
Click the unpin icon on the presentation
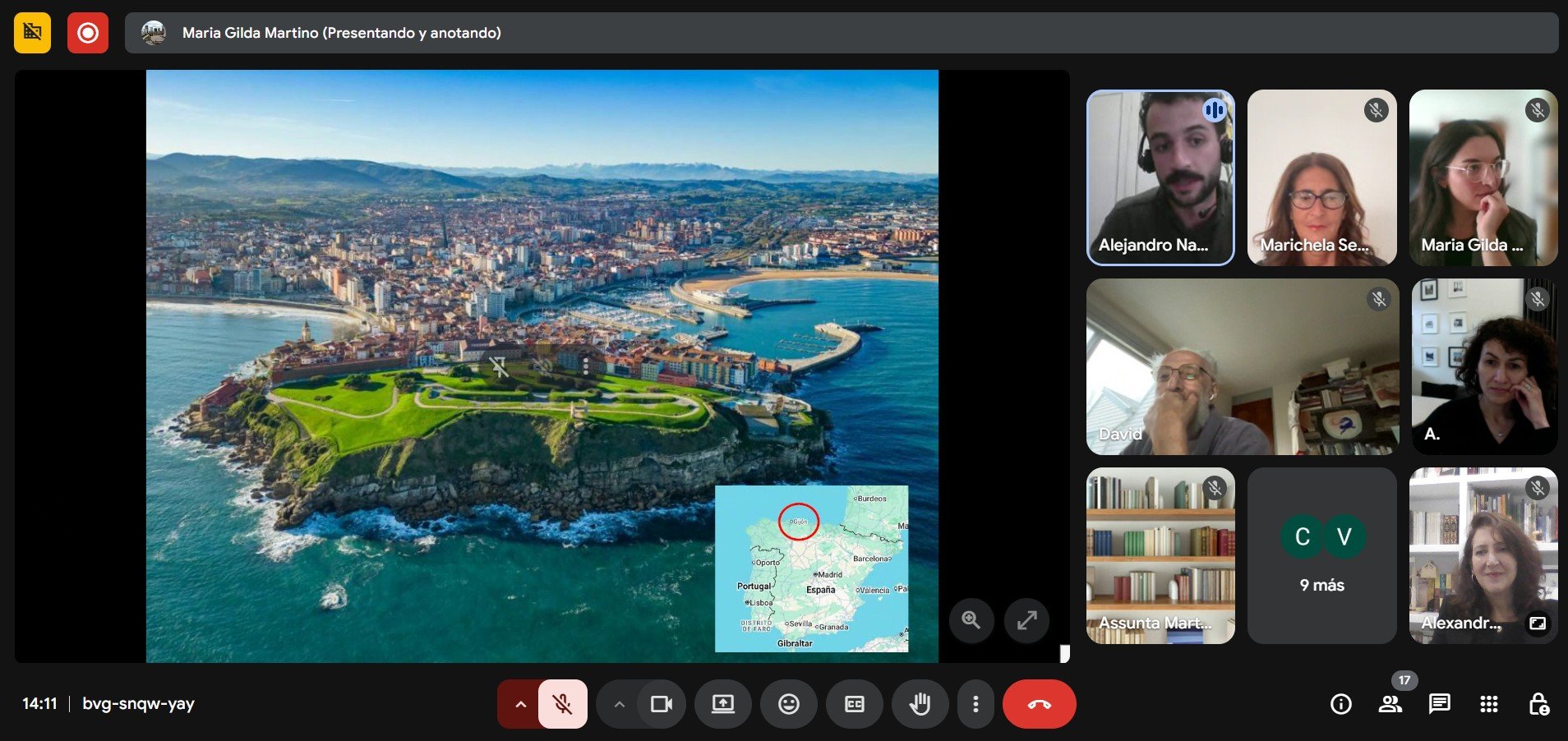(499, 366)
